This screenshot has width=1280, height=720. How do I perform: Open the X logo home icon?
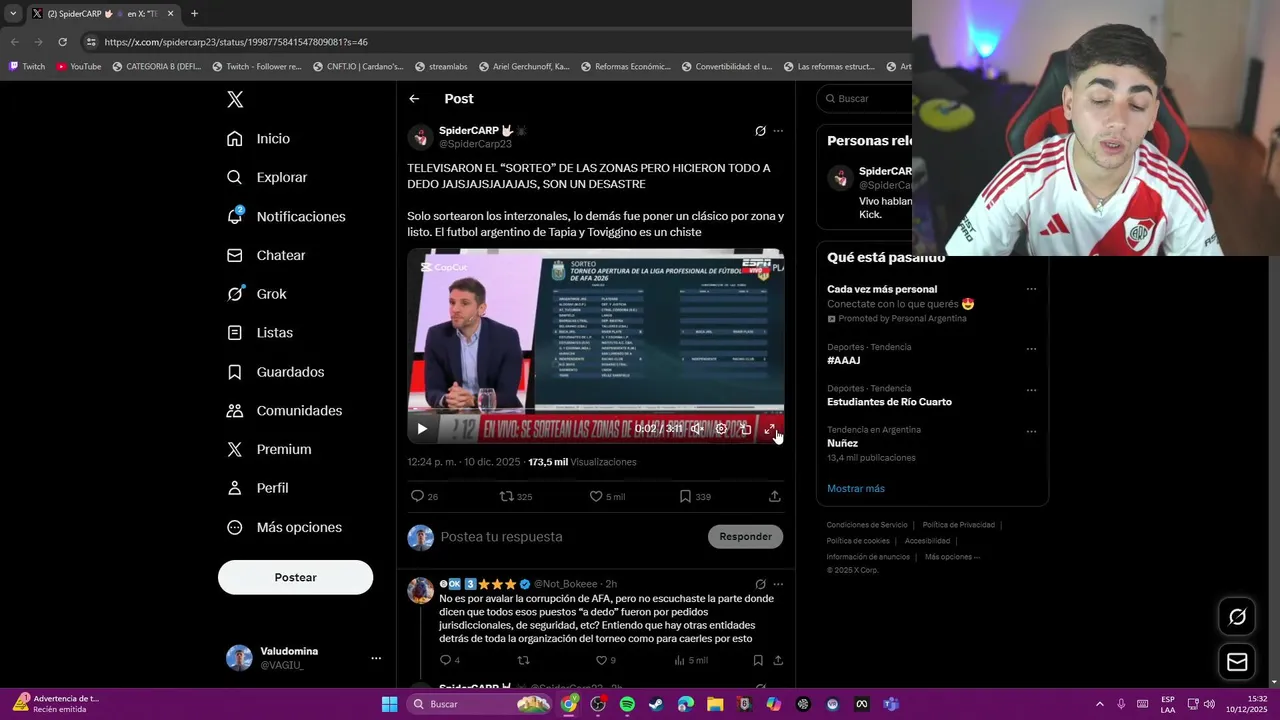(x=235, y=99)
